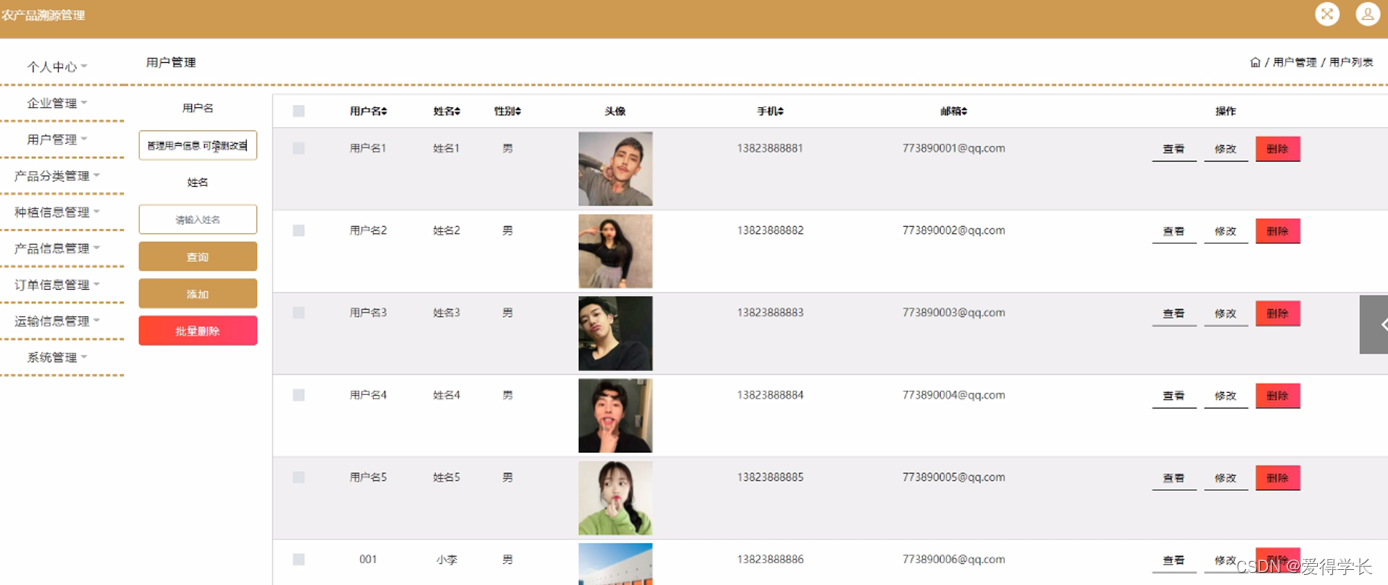This screenshot has height=585, width=1388.
Task: Expand the 运输信息管理 menu
Action: click(x=57, y=321)
